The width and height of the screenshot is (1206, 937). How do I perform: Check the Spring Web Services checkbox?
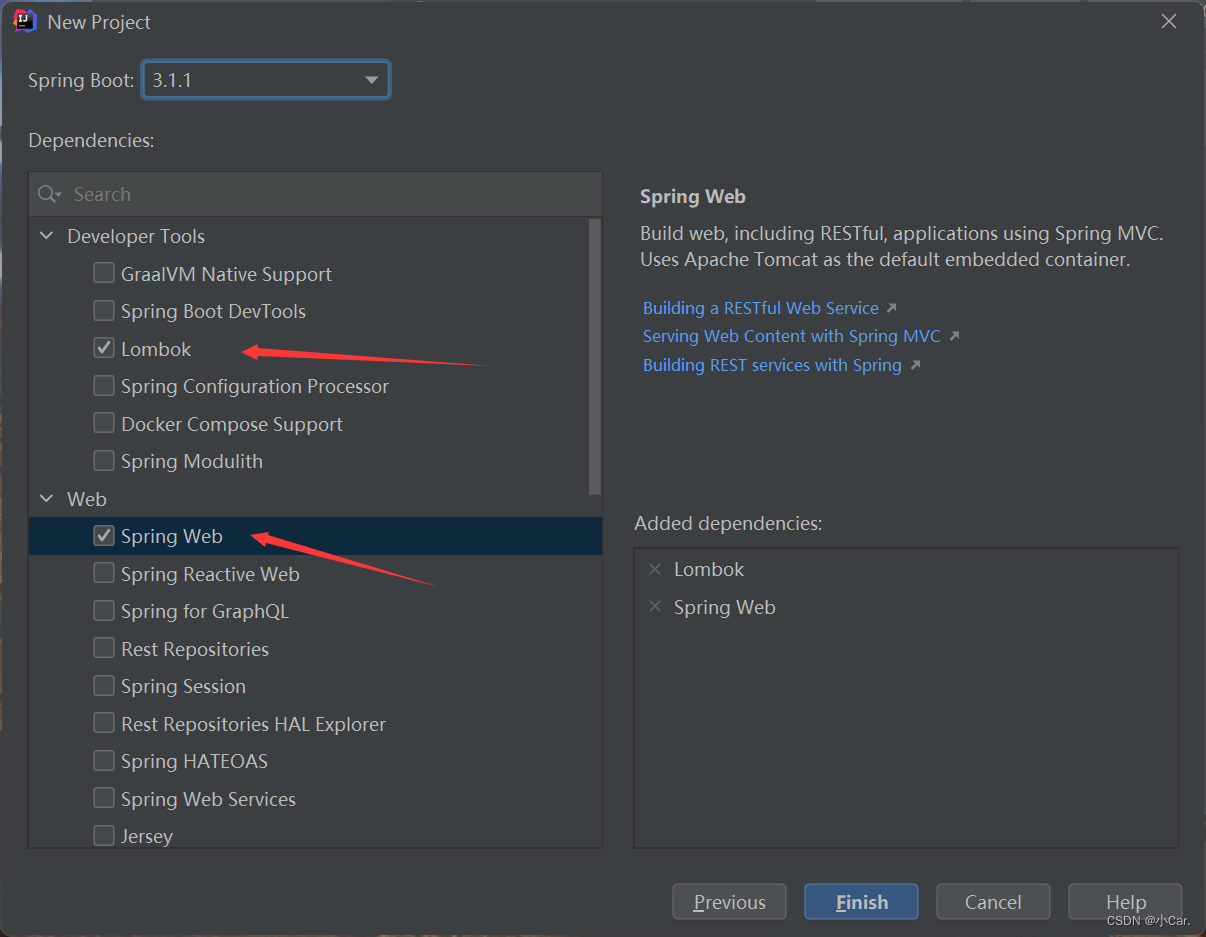click(x=104, y=798)
